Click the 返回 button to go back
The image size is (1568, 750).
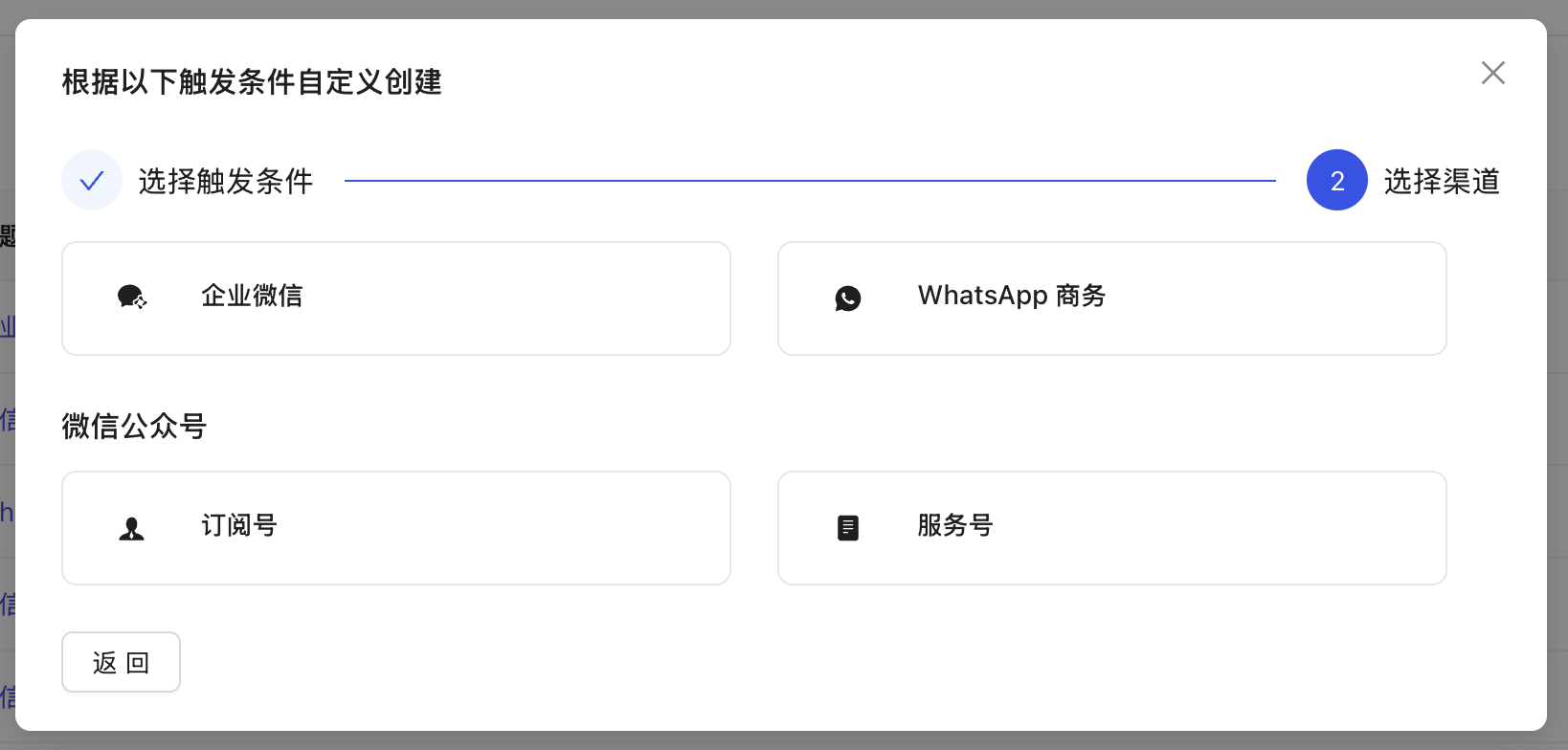point(121,662)
